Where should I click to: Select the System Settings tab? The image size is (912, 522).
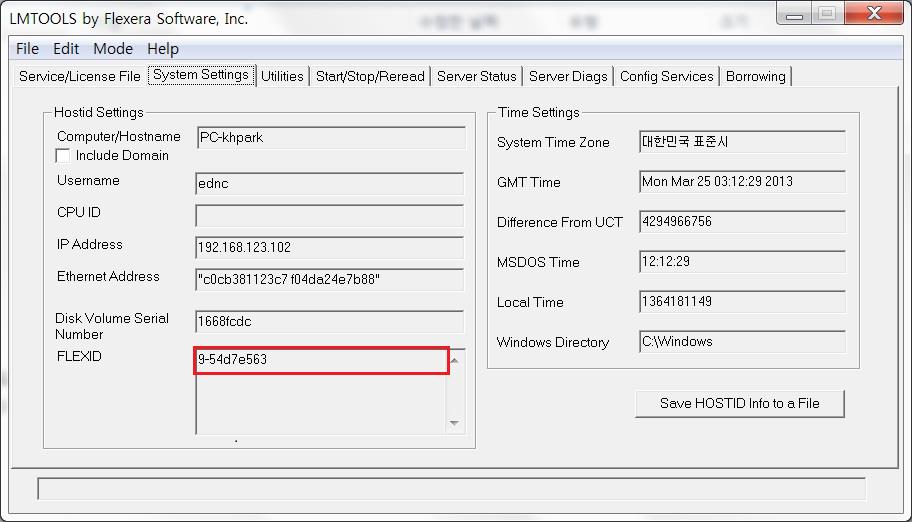pyautogui.click(x=201, y=75)
